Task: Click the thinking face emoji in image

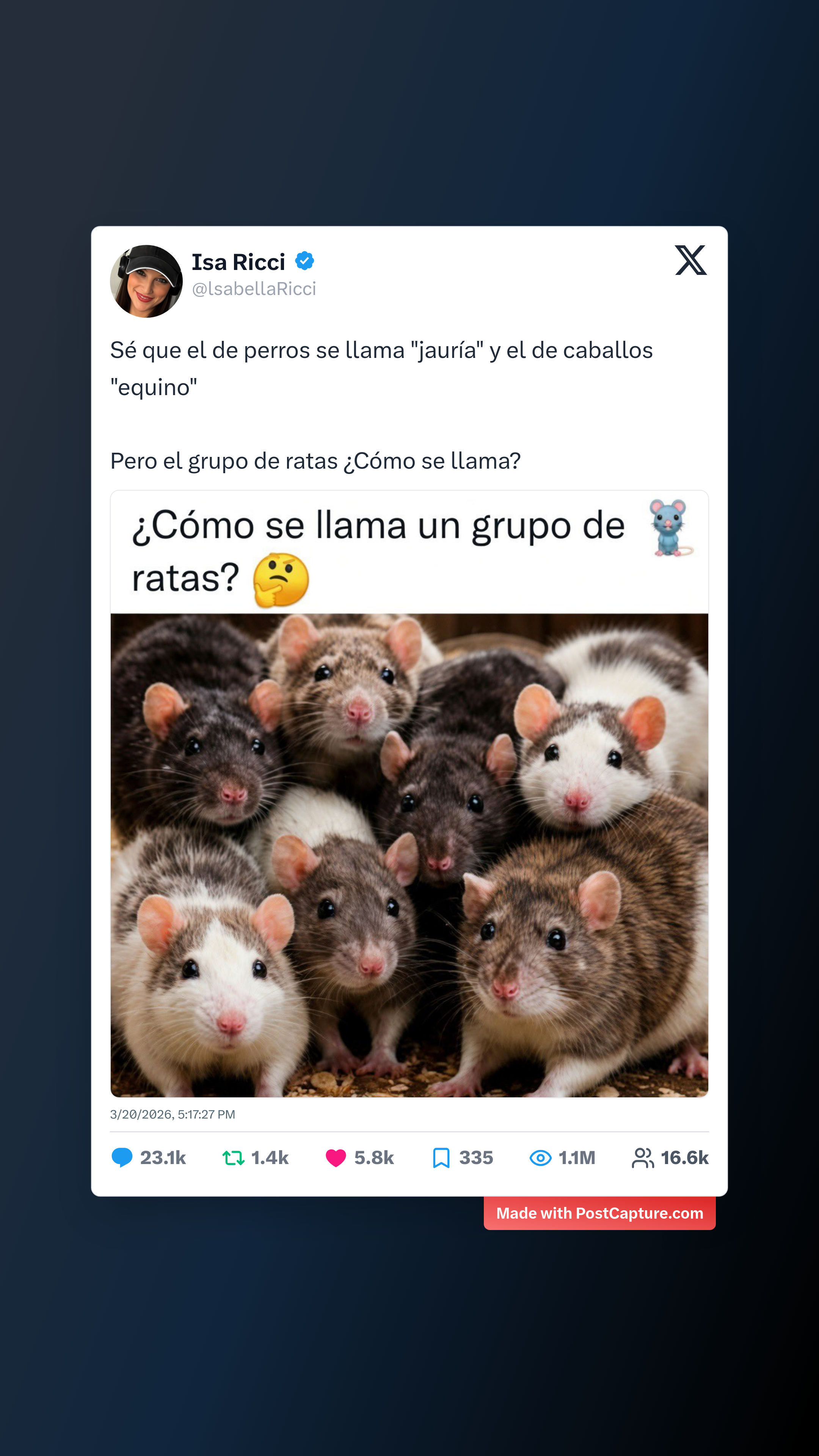Action: coord(281,580)
